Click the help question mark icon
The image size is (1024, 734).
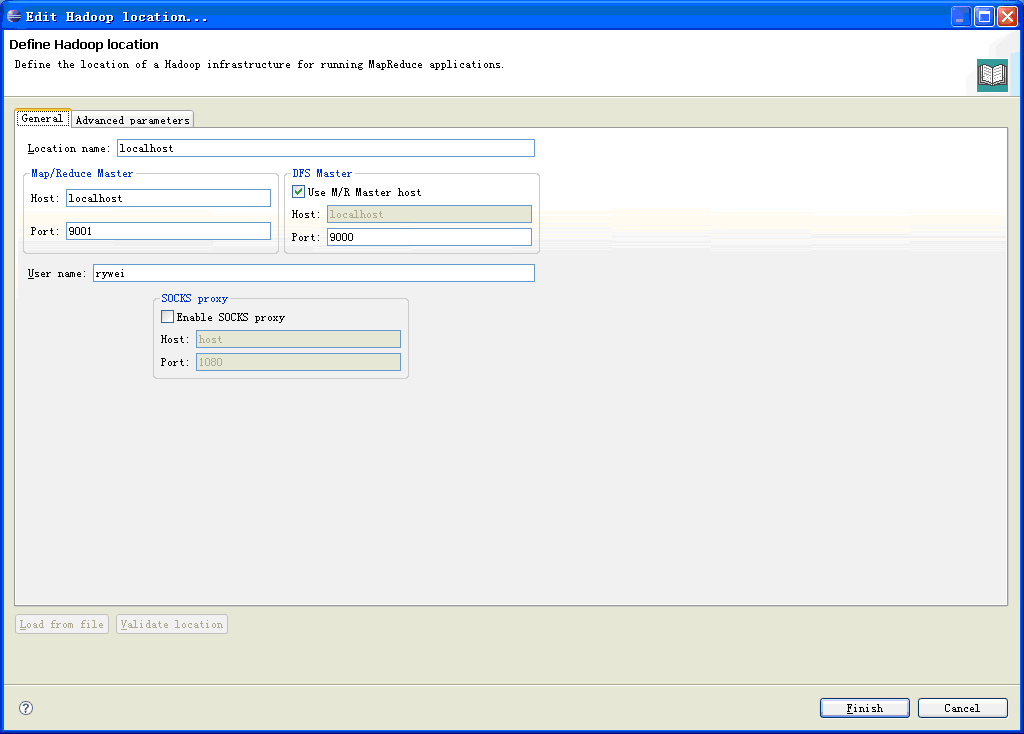click(25, 707)
